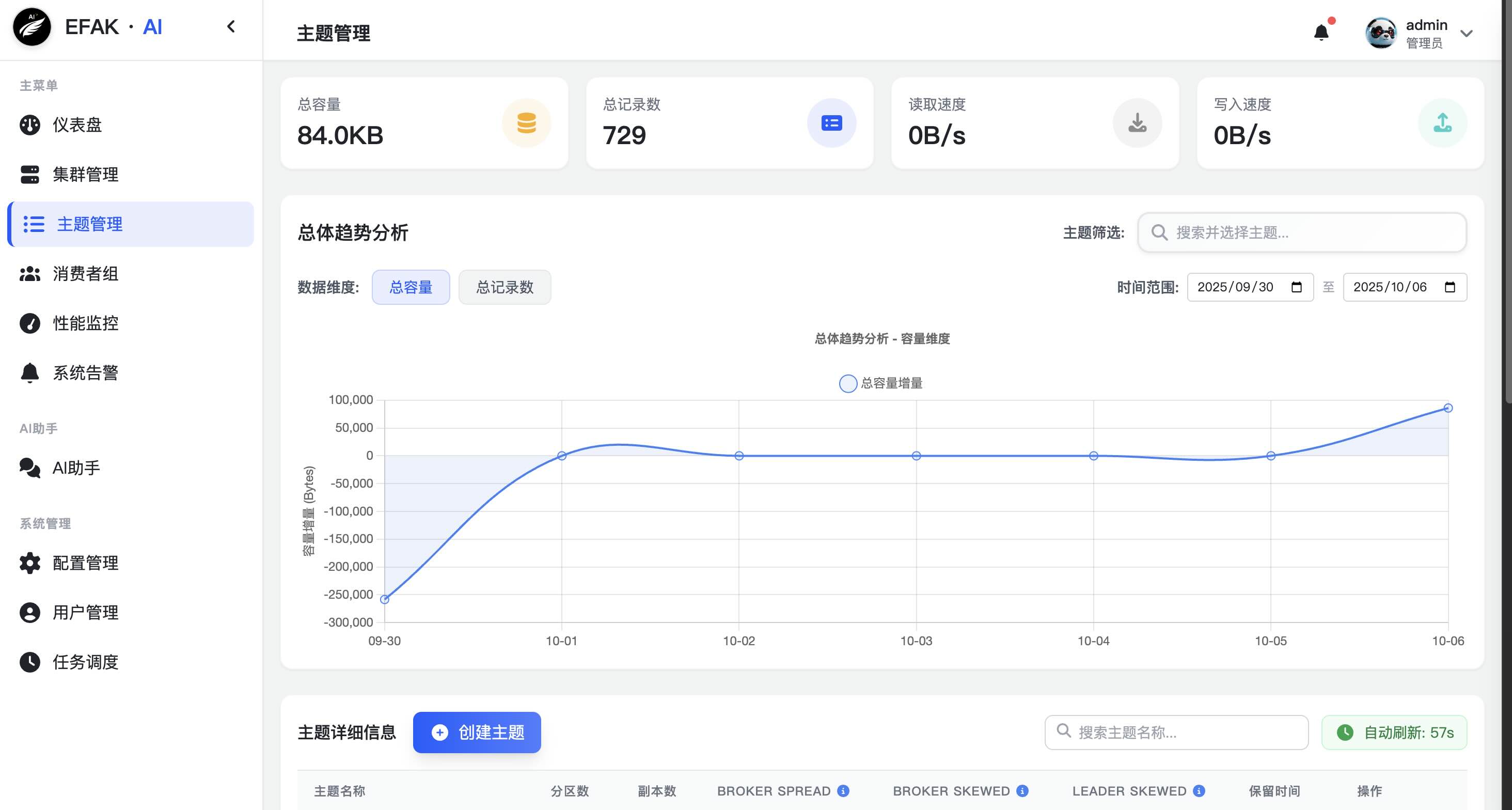Select 主题管理 in the sidebar menu
Image resolution: width=1512 pixels, height=810 pixels.
tap(89, 224)
